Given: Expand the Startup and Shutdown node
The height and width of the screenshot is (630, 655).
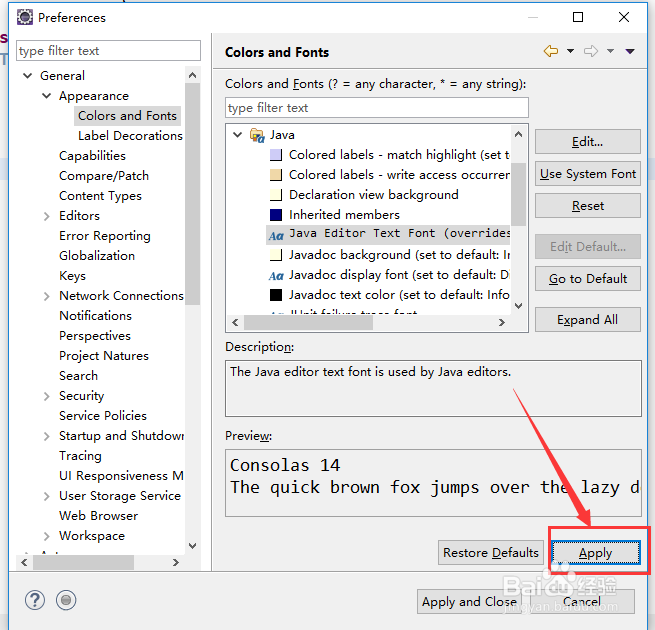Looking at the screenshot, I should [x=47, y=436].
